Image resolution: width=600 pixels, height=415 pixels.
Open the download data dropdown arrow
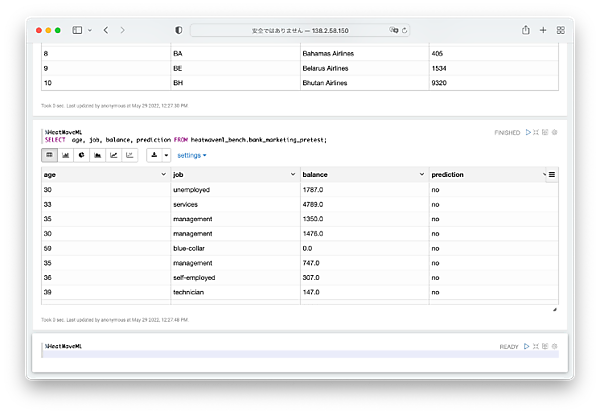166,155
